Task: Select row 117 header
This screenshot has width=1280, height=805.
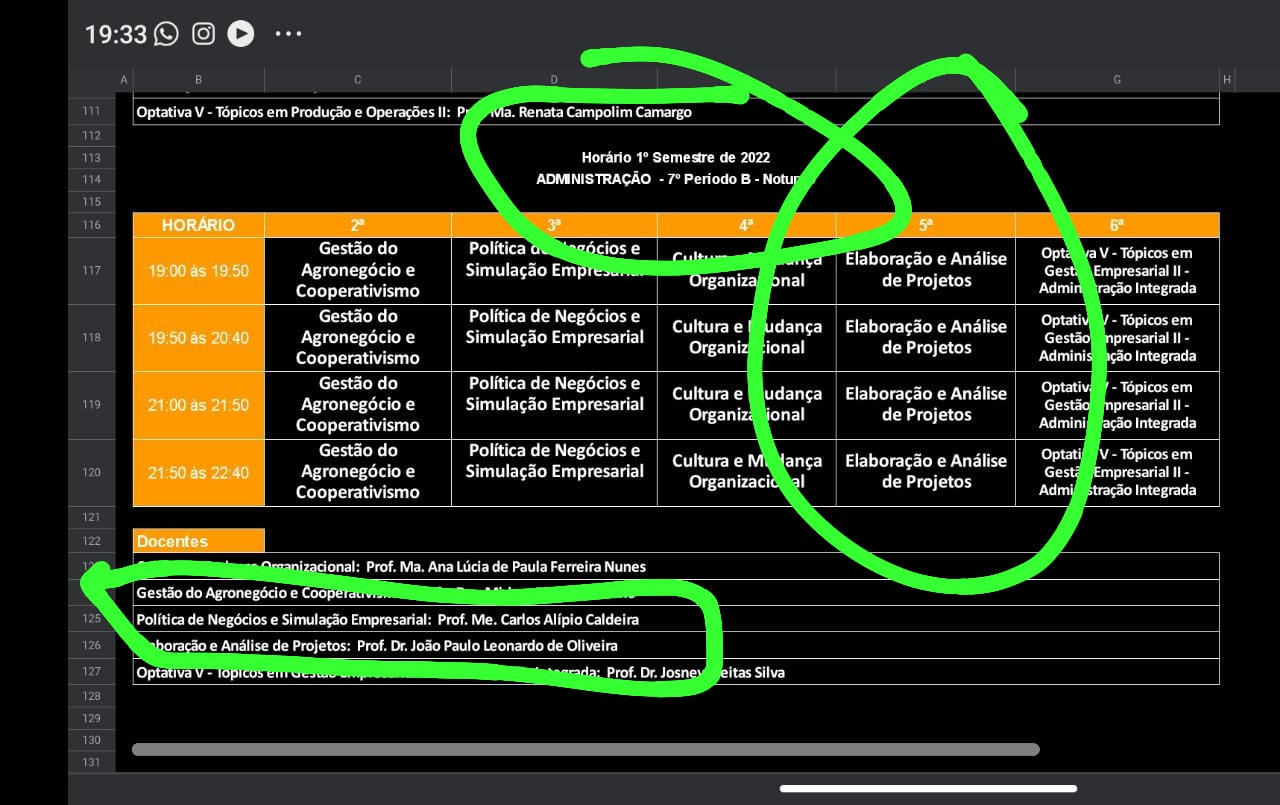Action: [91, 270]
